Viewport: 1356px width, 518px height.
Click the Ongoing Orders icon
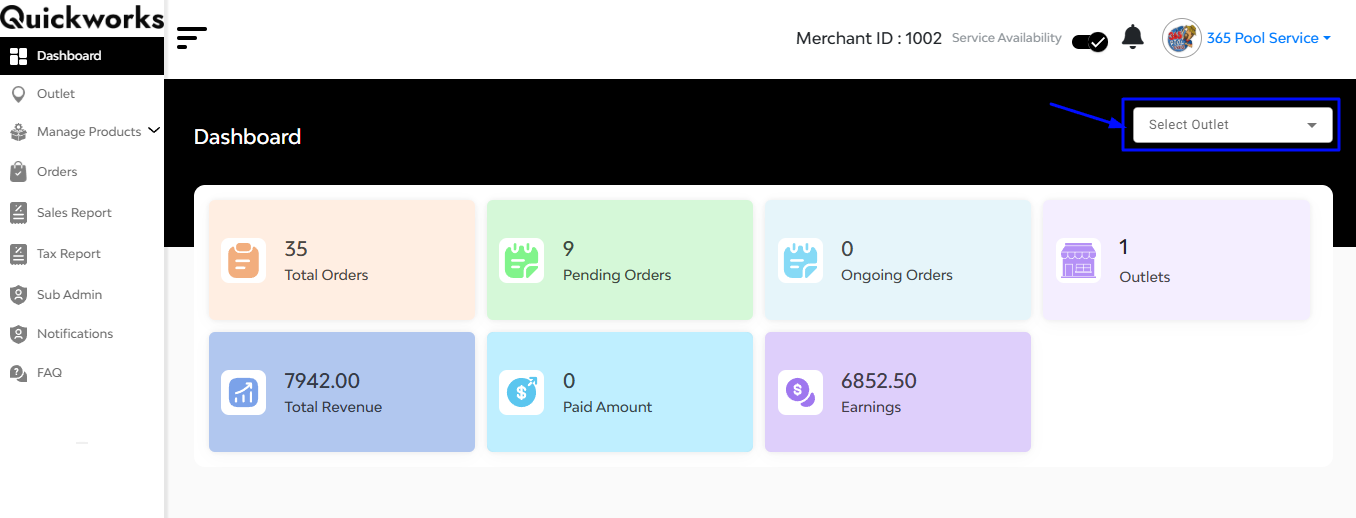(799, 260)
